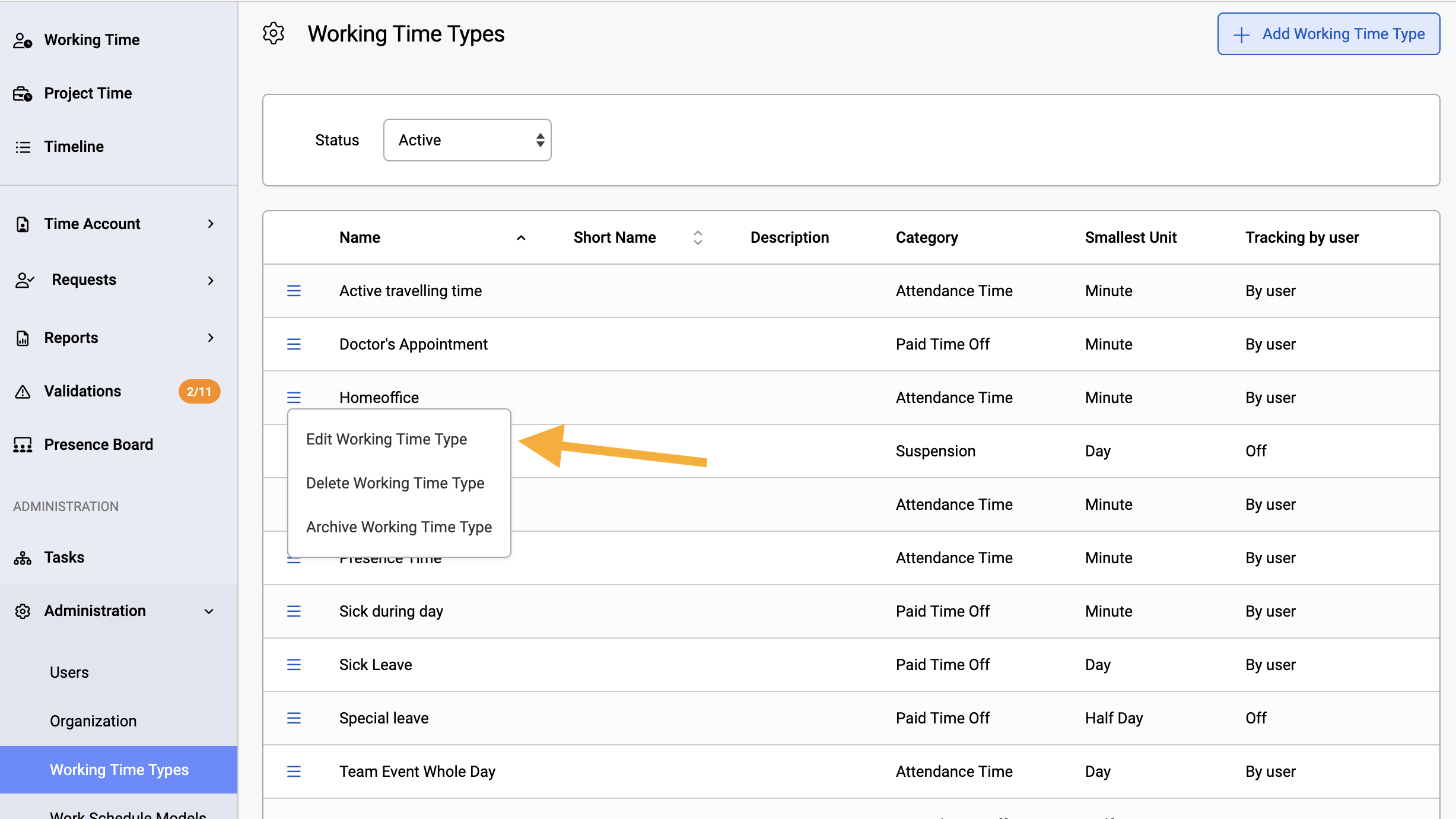Open row menu for Team Event Whole Day
This screenshot has height=819, width=1456.
point(294,772)
